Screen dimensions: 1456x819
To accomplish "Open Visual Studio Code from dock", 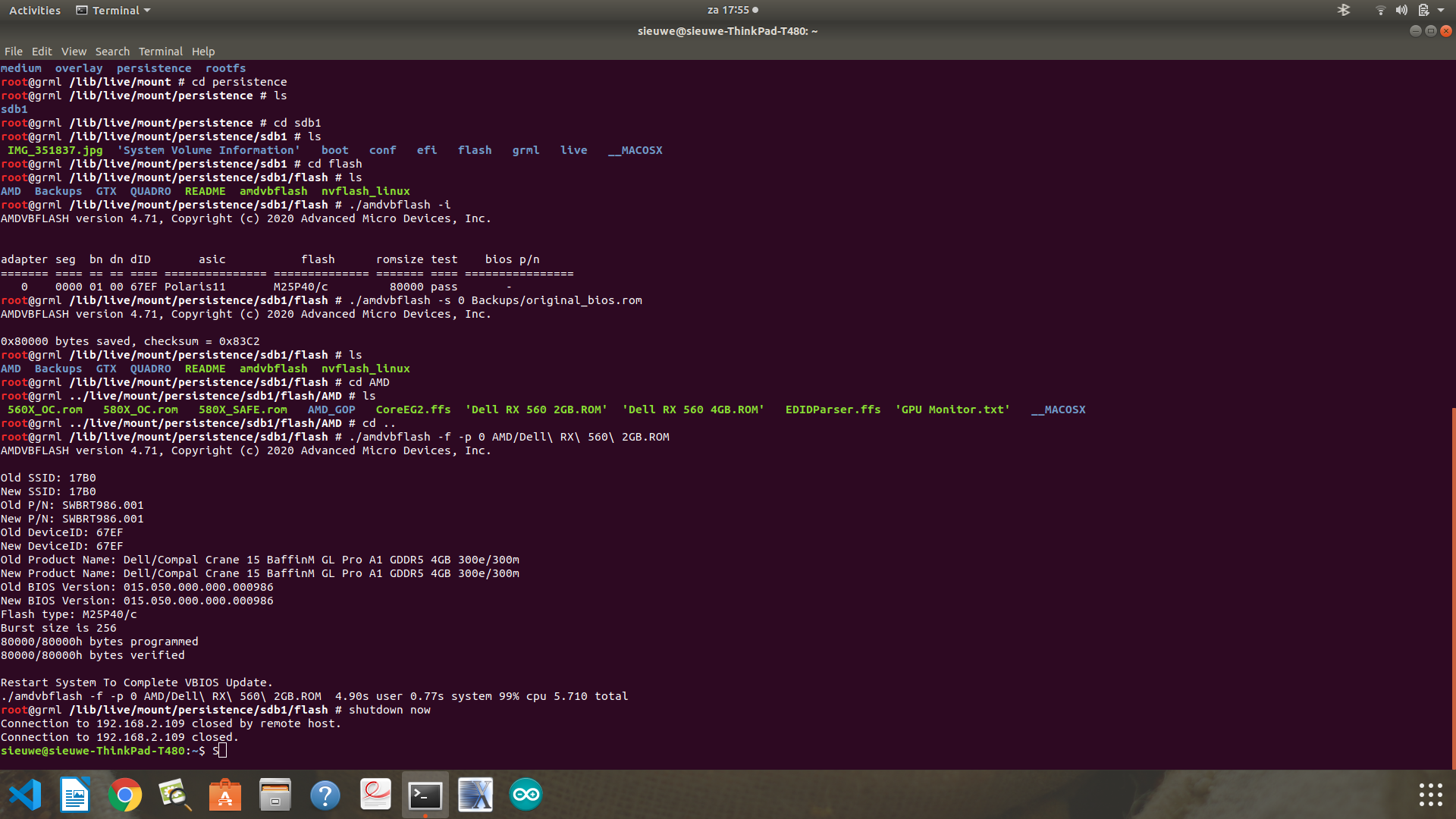I will click(25, 795).
